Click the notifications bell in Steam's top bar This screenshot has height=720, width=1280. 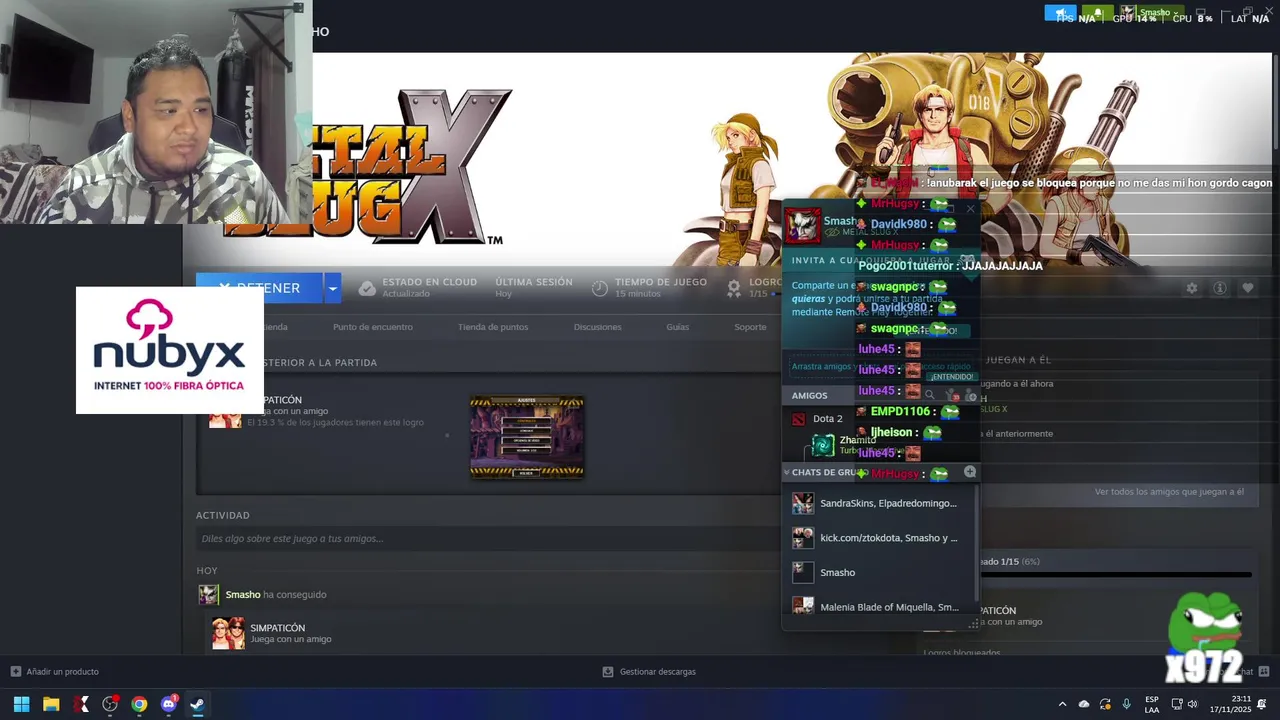(1097, 13)
